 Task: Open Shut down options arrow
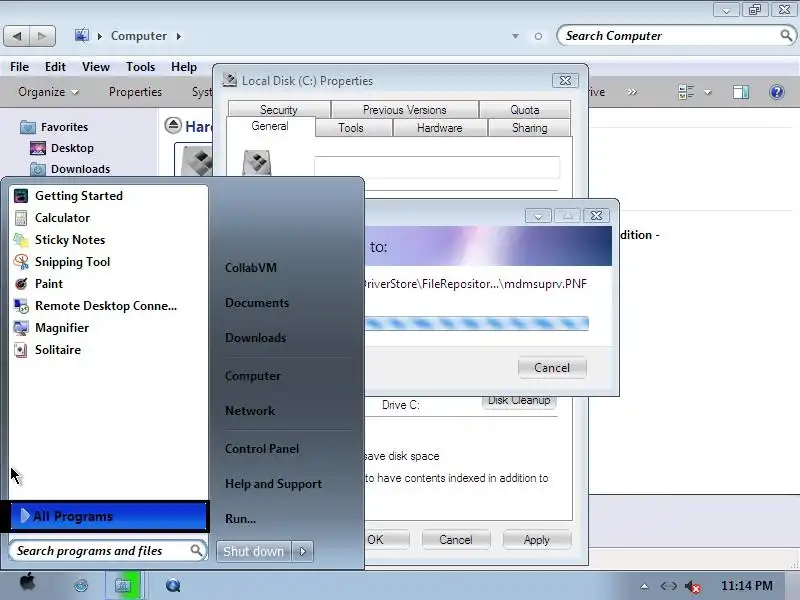(303, 551)
